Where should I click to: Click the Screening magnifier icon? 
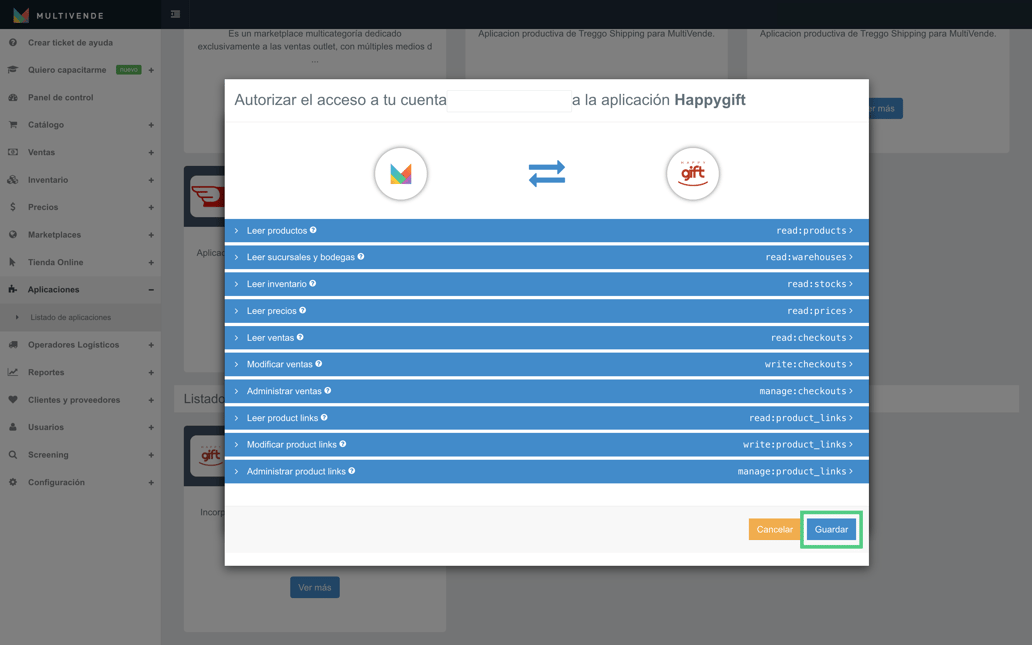tap(13, 455)
